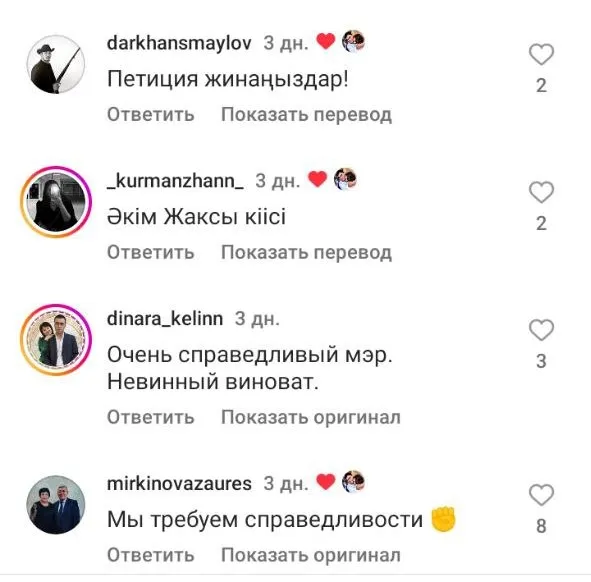View the _kurmanzhann_ story avatar

pos(56,202)
